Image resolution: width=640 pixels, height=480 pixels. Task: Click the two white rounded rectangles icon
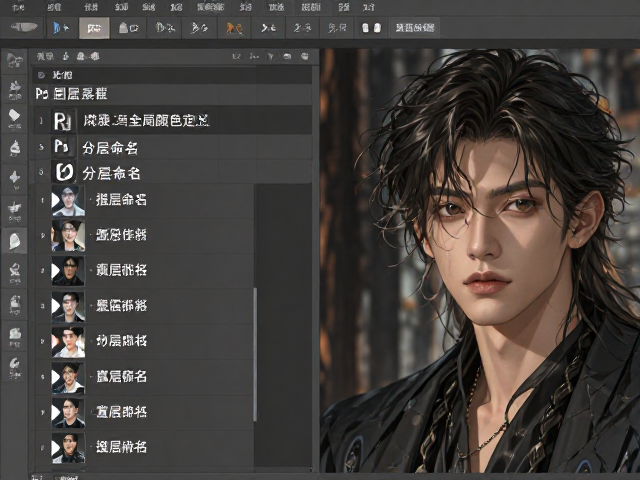point(371,28)
